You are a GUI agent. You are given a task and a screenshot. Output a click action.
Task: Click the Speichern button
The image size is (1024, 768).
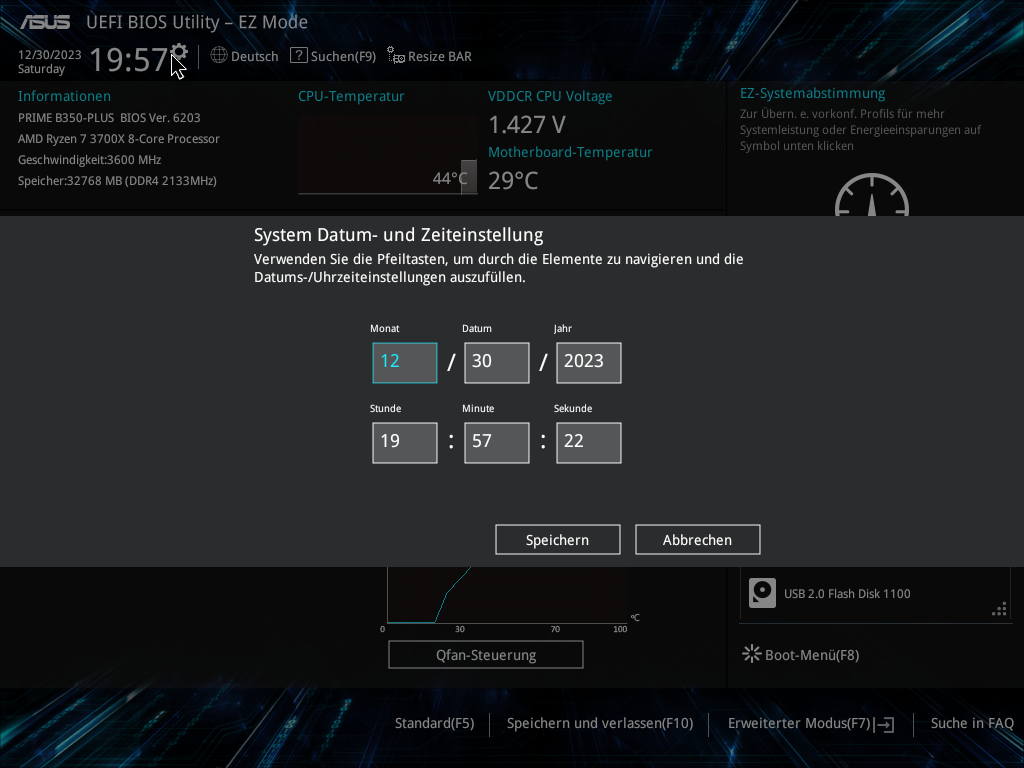(x=558, y=539)
